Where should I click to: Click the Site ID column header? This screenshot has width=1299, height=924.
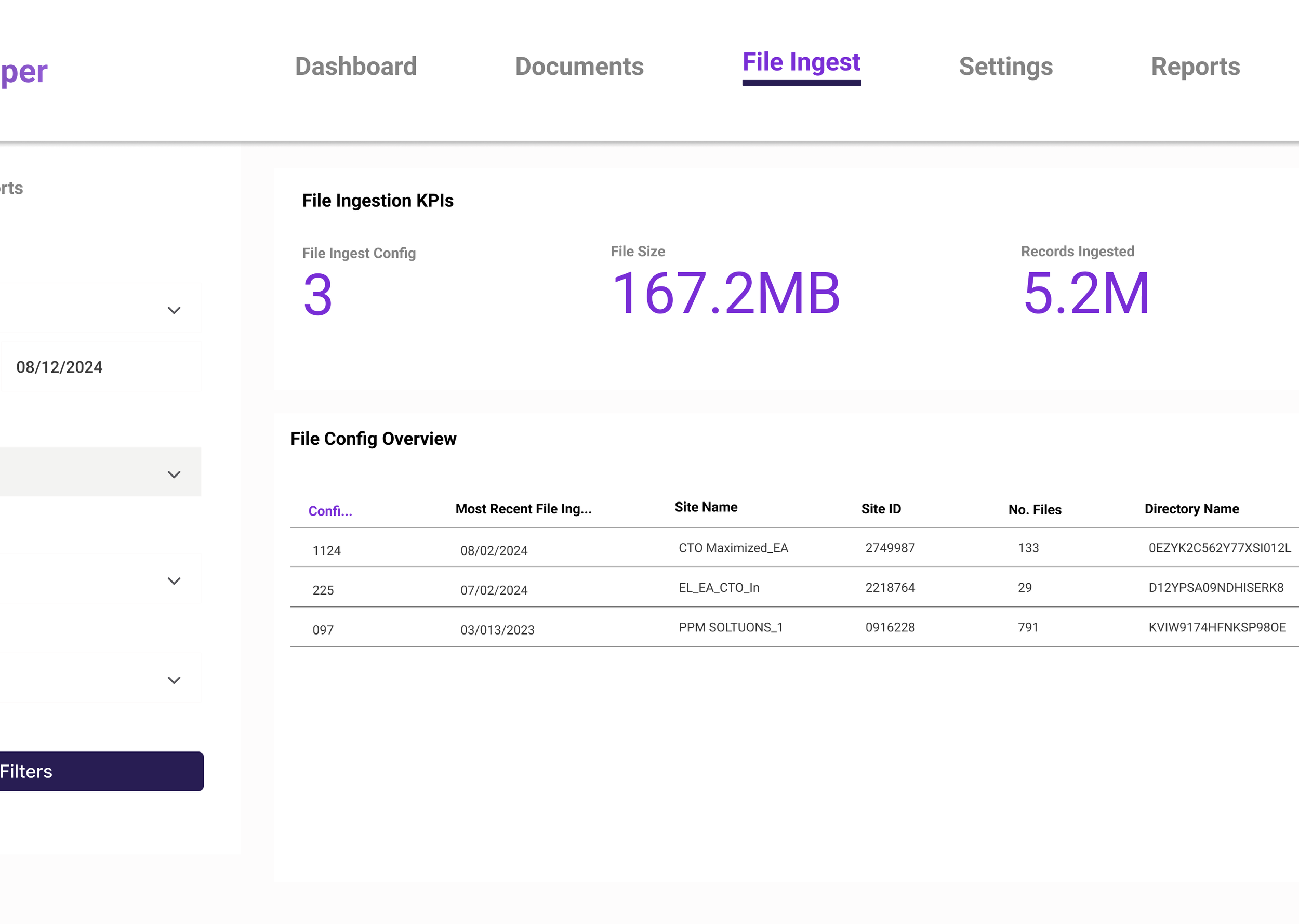pos(880,509)
